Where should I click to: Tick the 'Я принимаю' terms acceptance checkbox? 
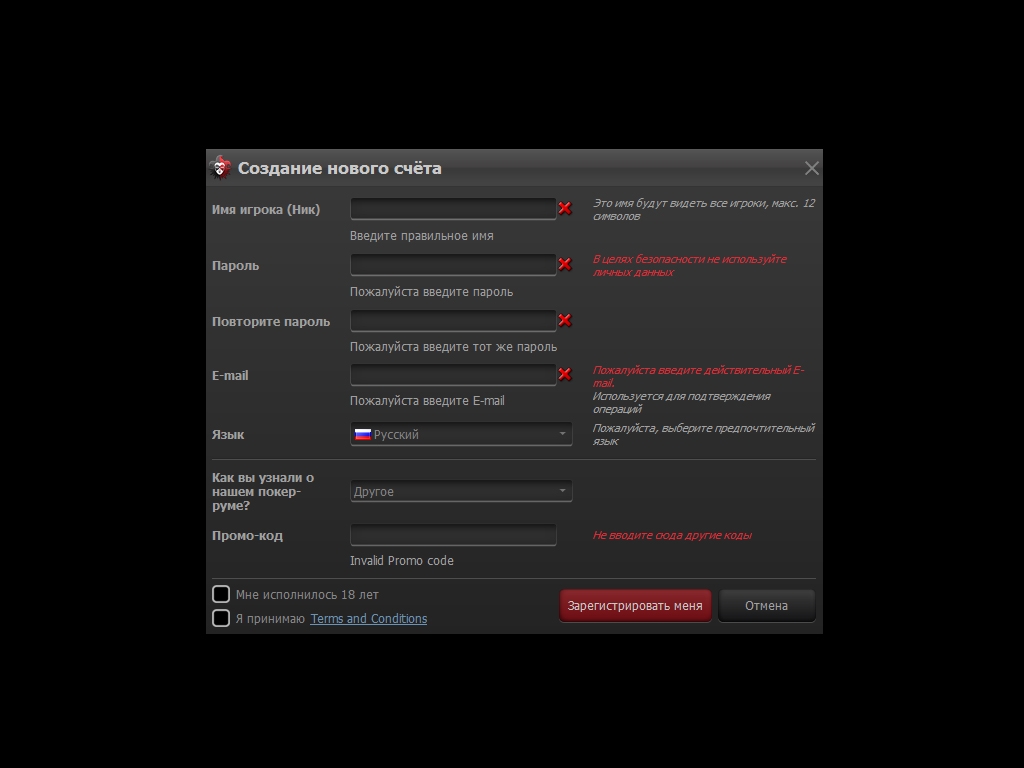pos(221,618)
